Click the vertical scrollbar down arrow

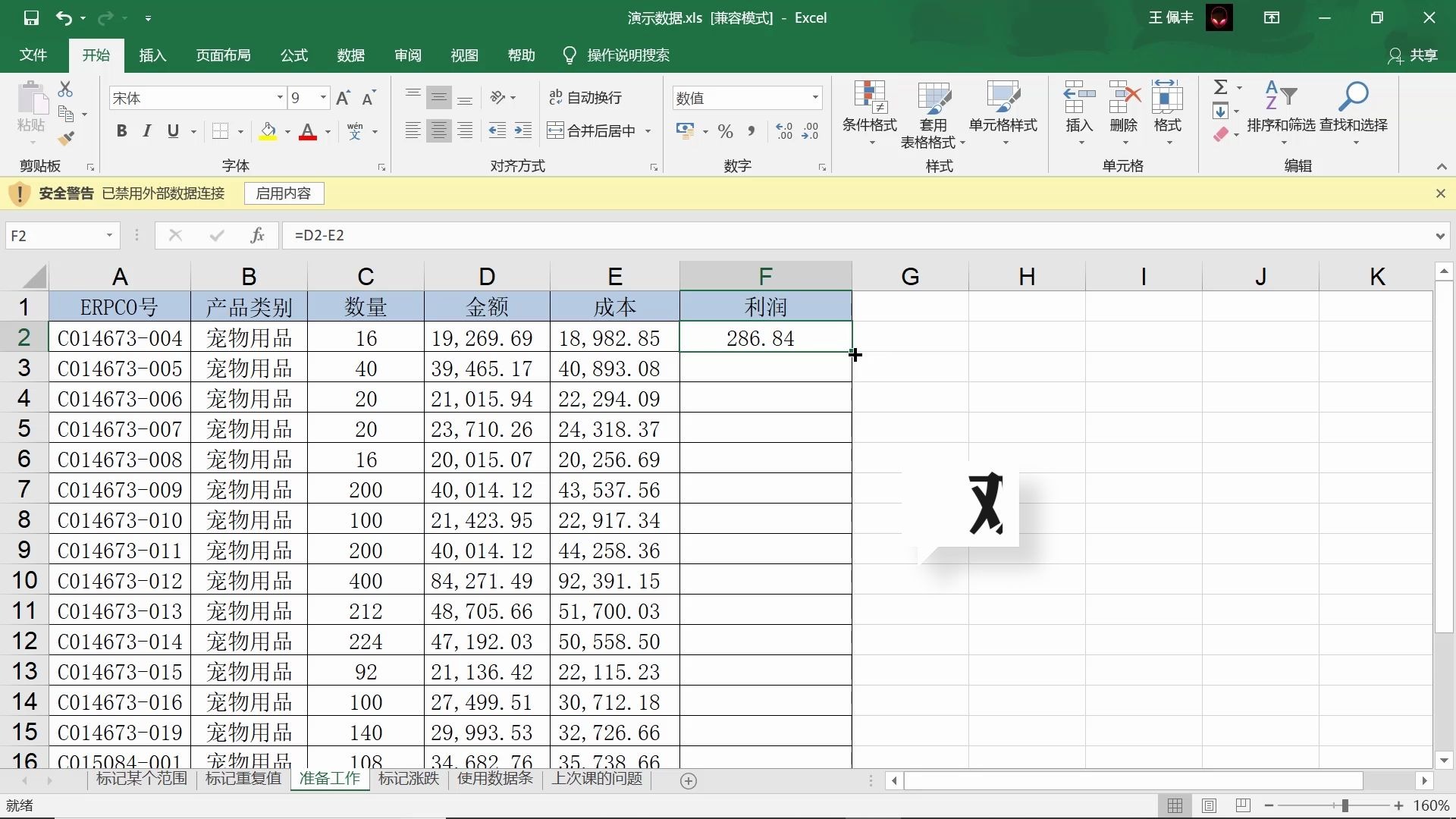click(x=1444, y=760)
